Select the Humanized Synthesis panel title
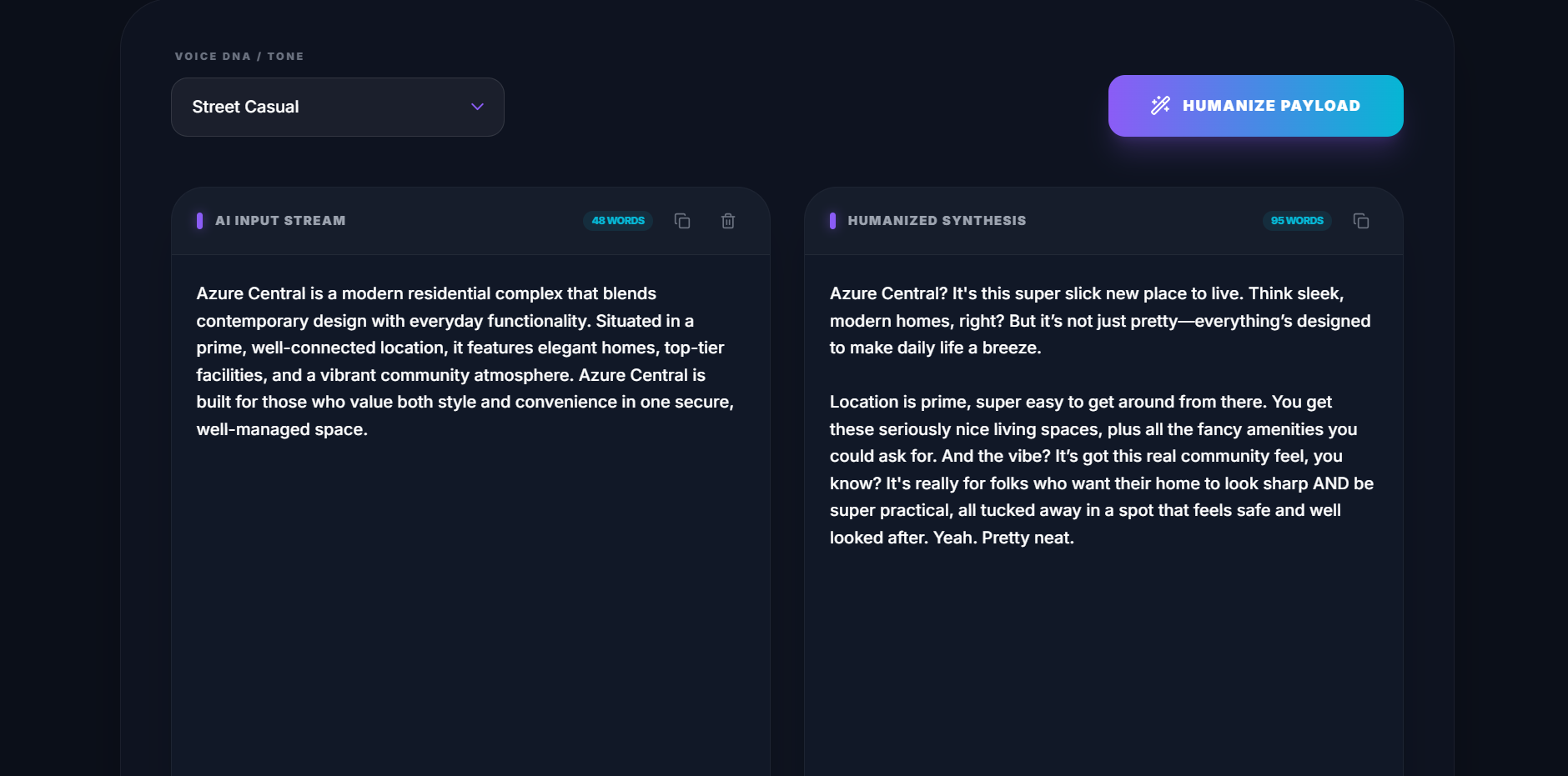Viewport: 1568px width, 776px height. pos(937,221)
